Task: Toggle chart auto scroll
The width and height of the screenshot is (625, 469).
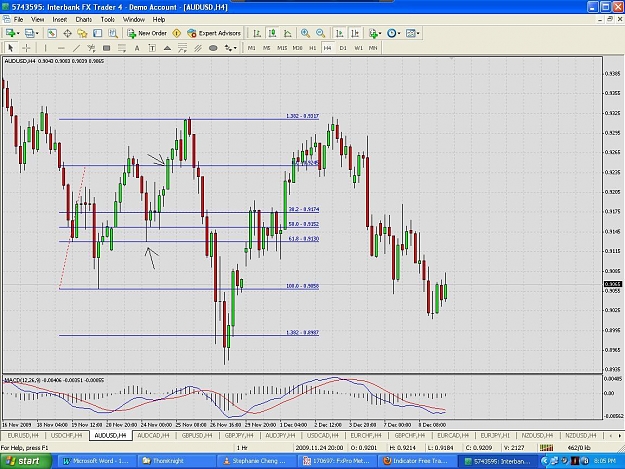Action: click(340, 33)
